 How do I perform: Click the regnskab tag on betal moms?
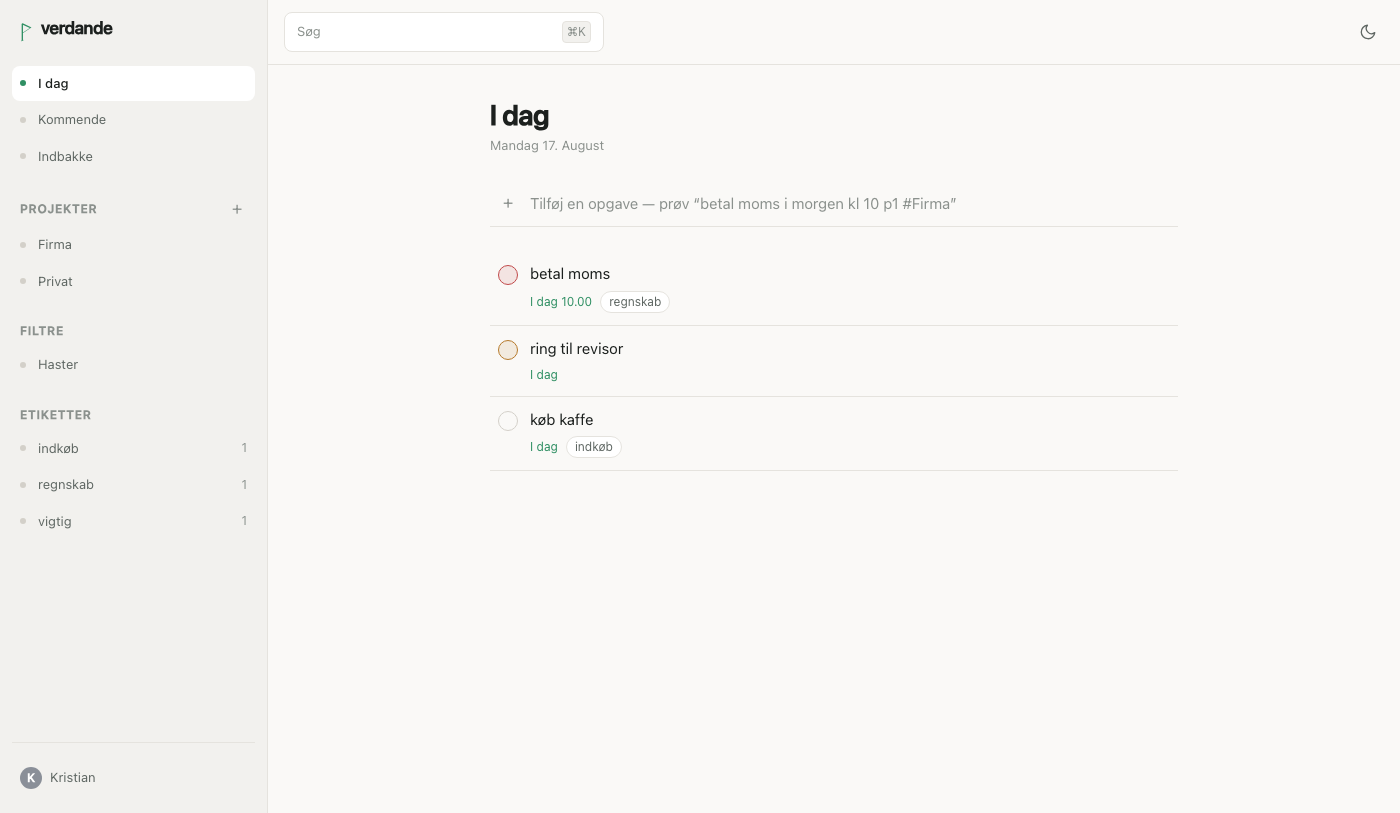point(635,302)
